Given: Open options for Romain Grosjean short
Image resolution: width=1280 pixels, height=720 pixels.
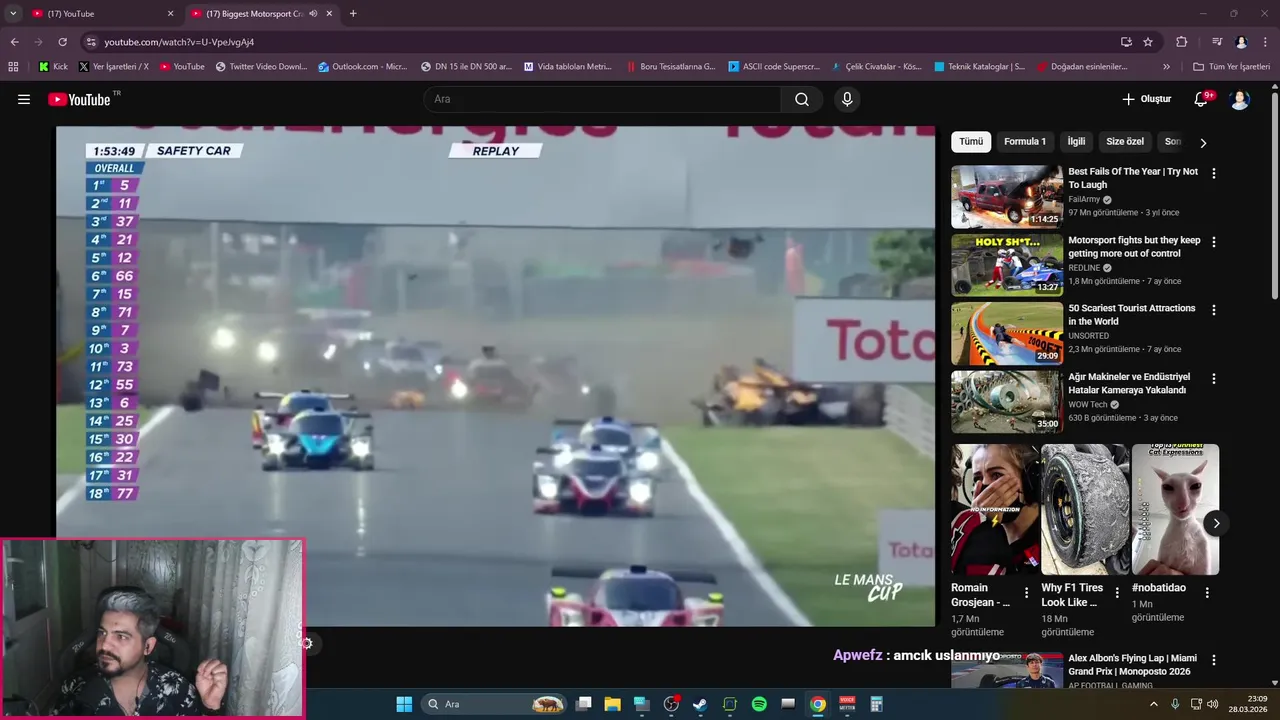Looking at the screenshot, I should (x=1027, y=592).
